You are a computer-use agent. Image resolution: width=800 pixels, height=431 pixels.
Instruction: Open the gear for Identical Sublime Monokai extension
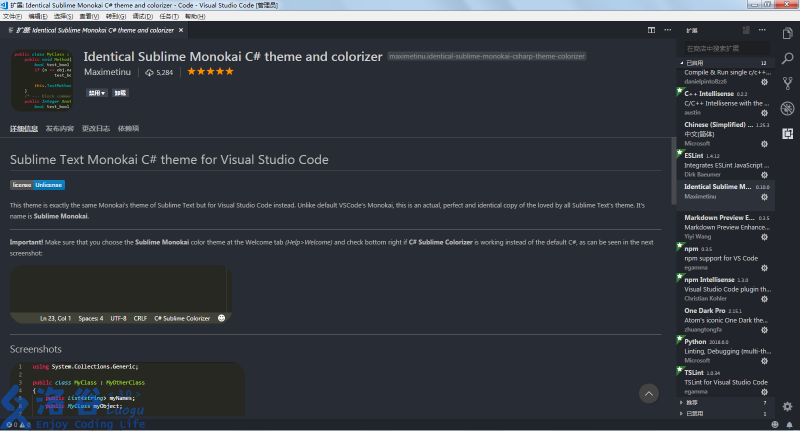(764, 197)
